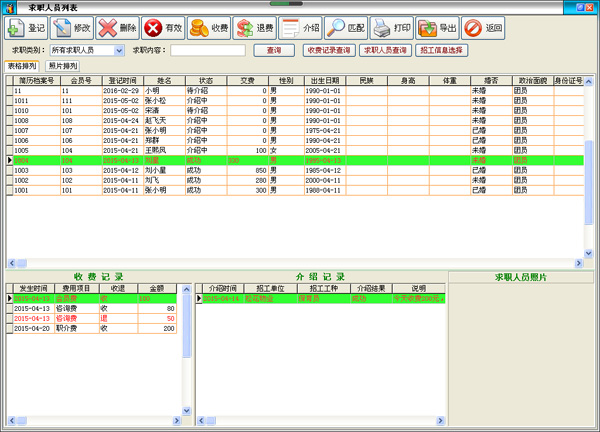Select the row for 张小松
600x432 pixels.
click(x=295, y=101)
